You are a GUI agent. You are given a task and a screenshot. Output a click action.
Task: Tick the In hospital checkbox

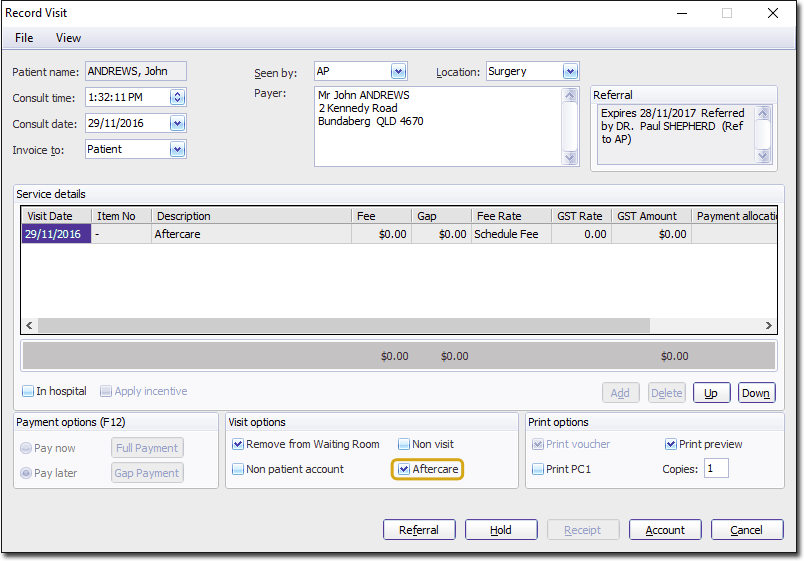point(28,392)
